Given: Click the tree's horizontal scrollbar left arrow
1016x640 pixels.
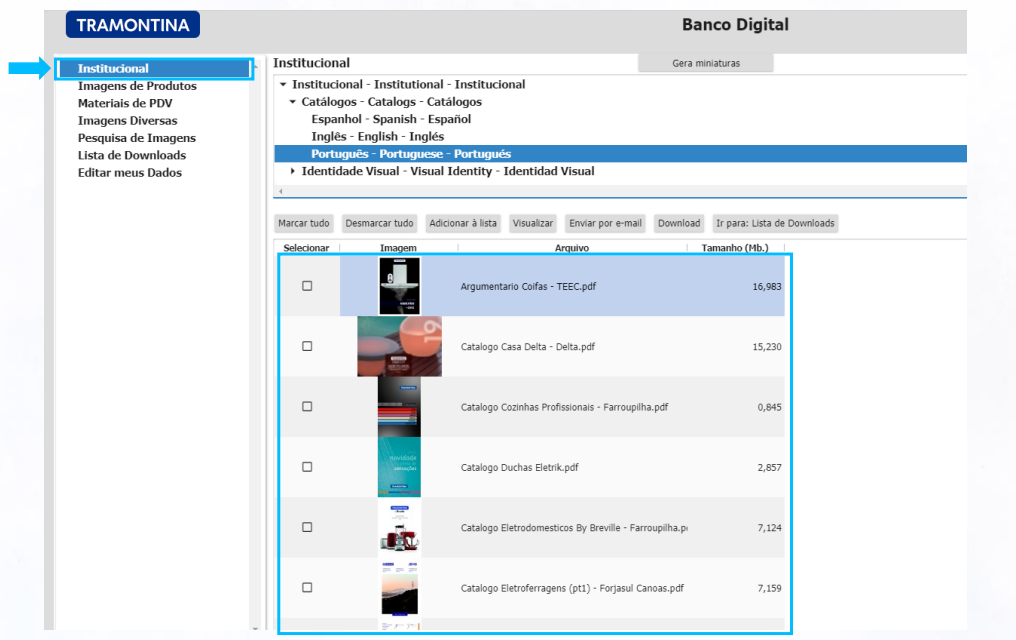Looking at the screenshot, I should (x=281, y=192).
